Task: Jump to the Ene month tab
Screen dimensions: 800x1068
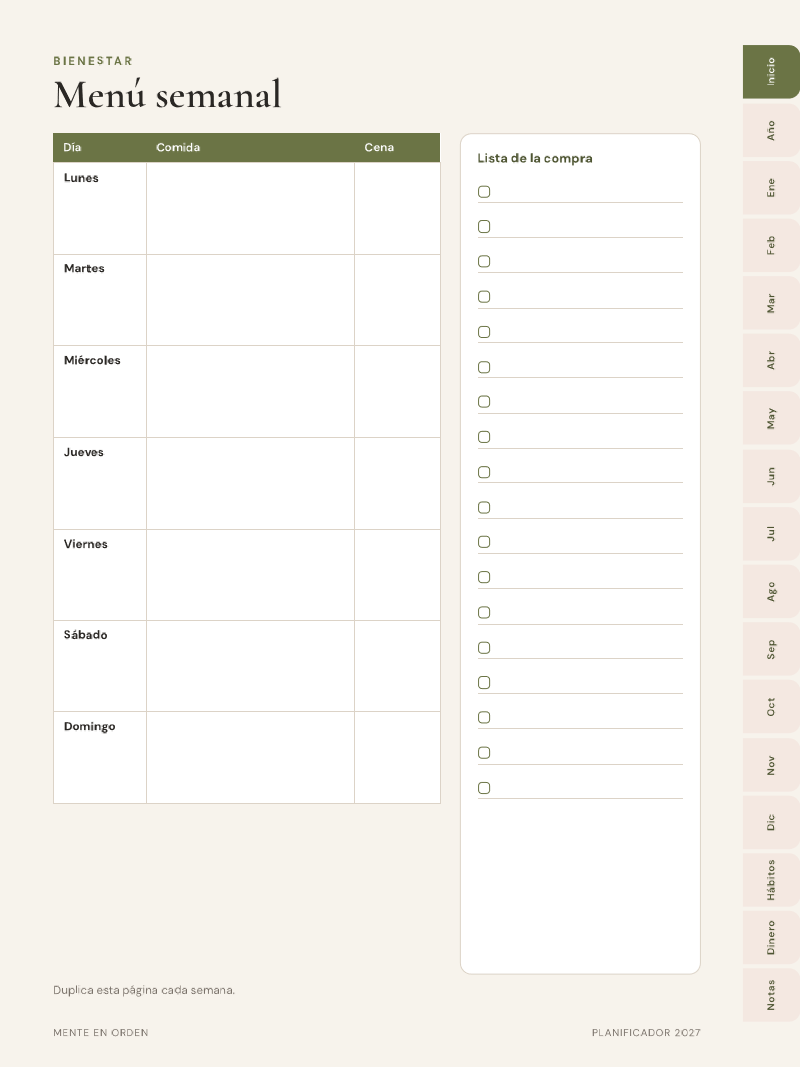Action: pos(771,188)
